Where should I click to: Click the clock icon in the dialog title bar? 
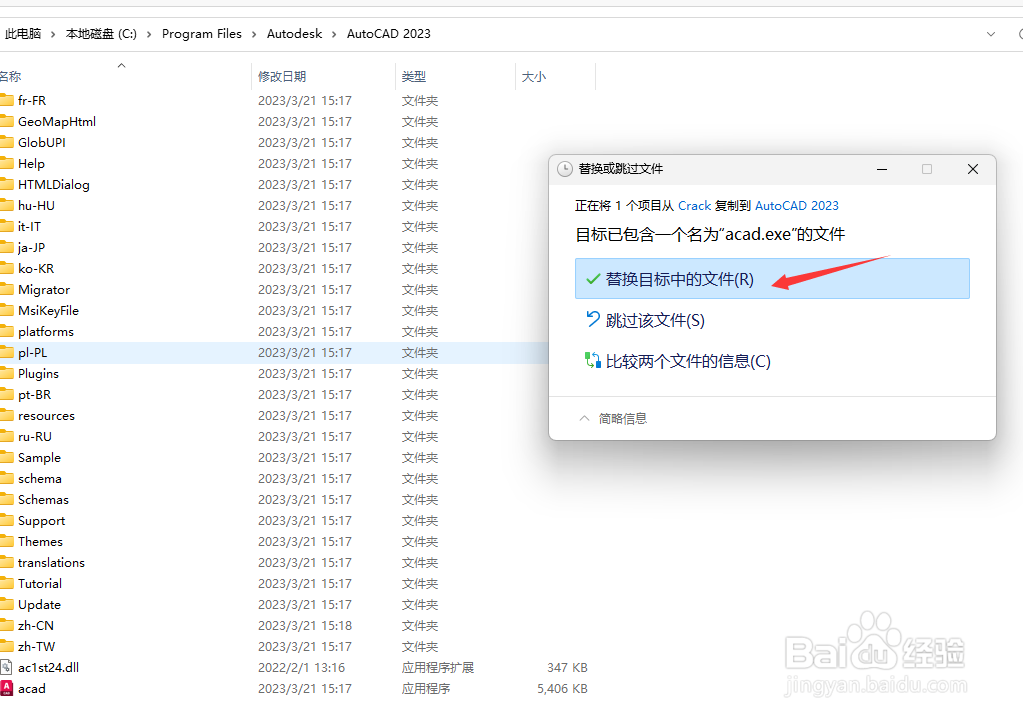(x=565, y=169)
